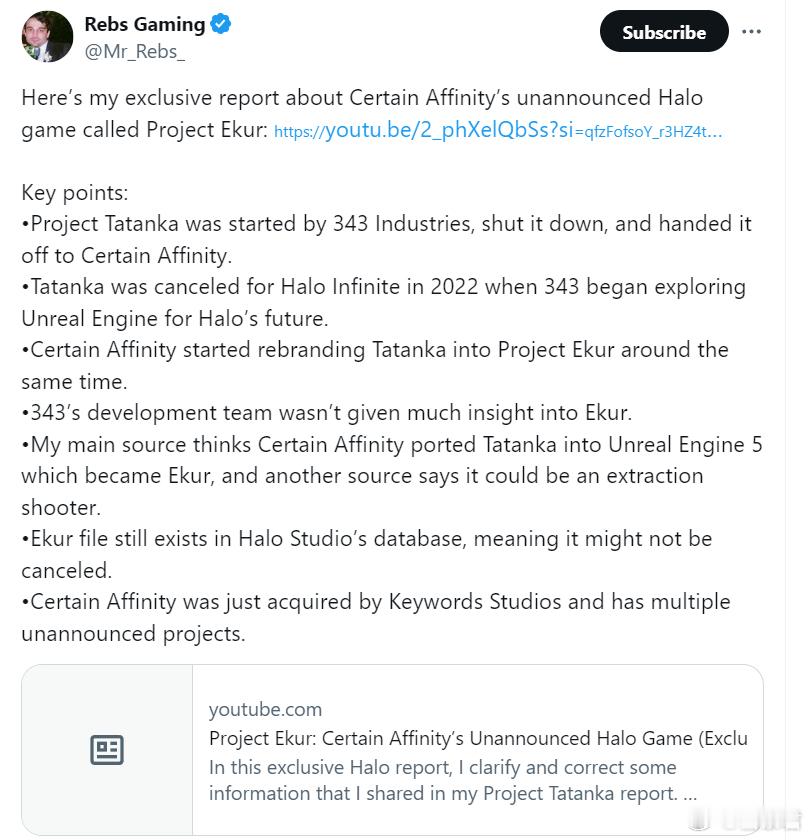Viewport: 810px width, 840px height.
Task: Click the blue verified badge
Action: [221, 24]
